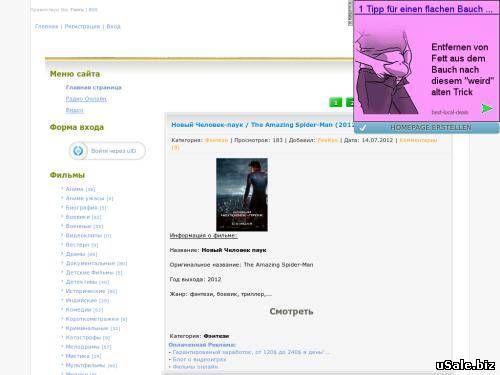Screen dimensions: 500x375
Task: Click ad headline Tipp für einen flachen Bauch
Action: point(426,9)
